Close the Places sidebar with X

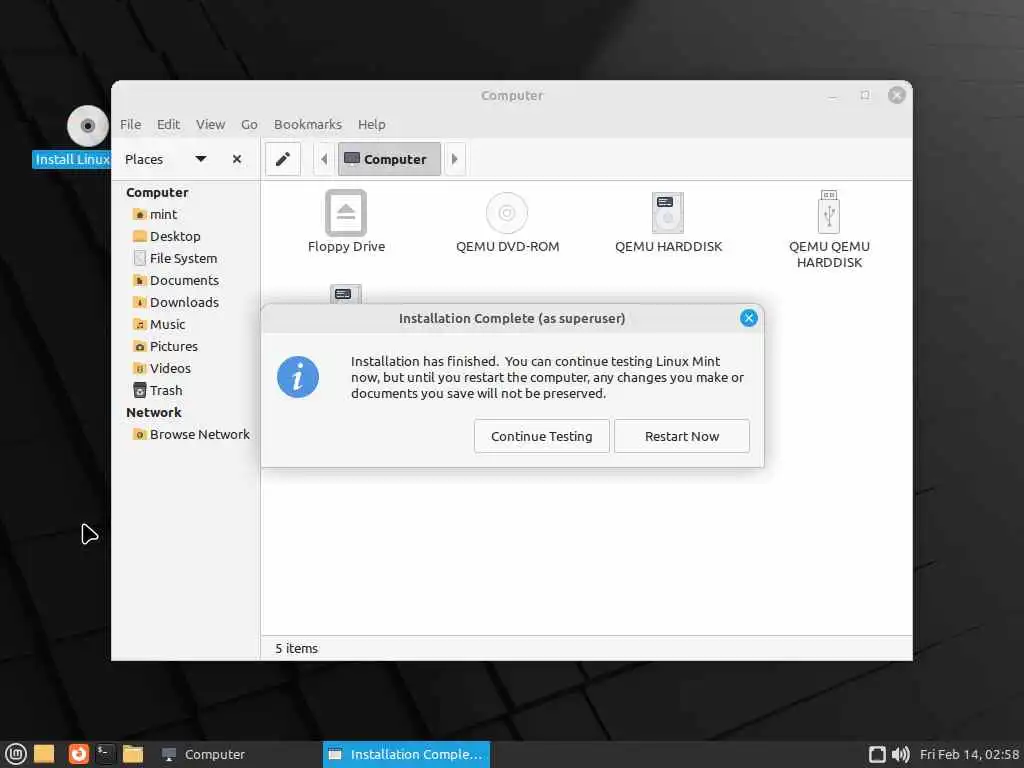[237, 159]
